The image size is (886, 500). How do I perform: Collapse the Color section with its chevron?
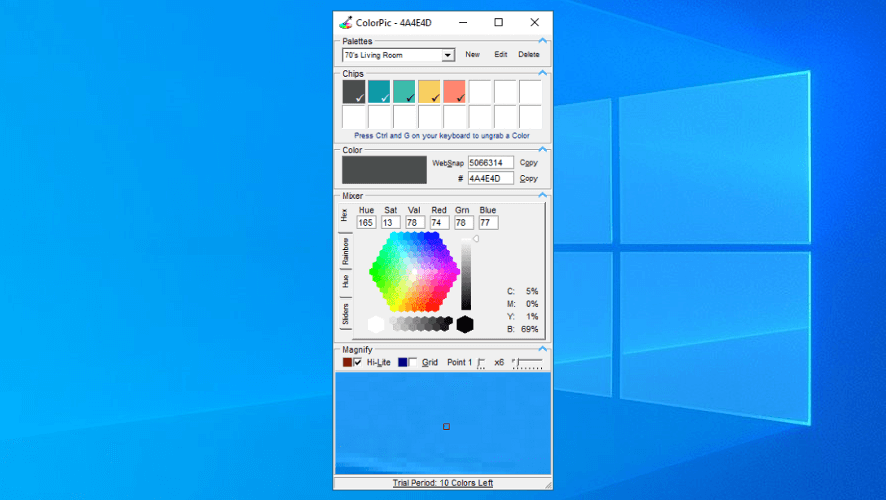[x=542, y=150]
